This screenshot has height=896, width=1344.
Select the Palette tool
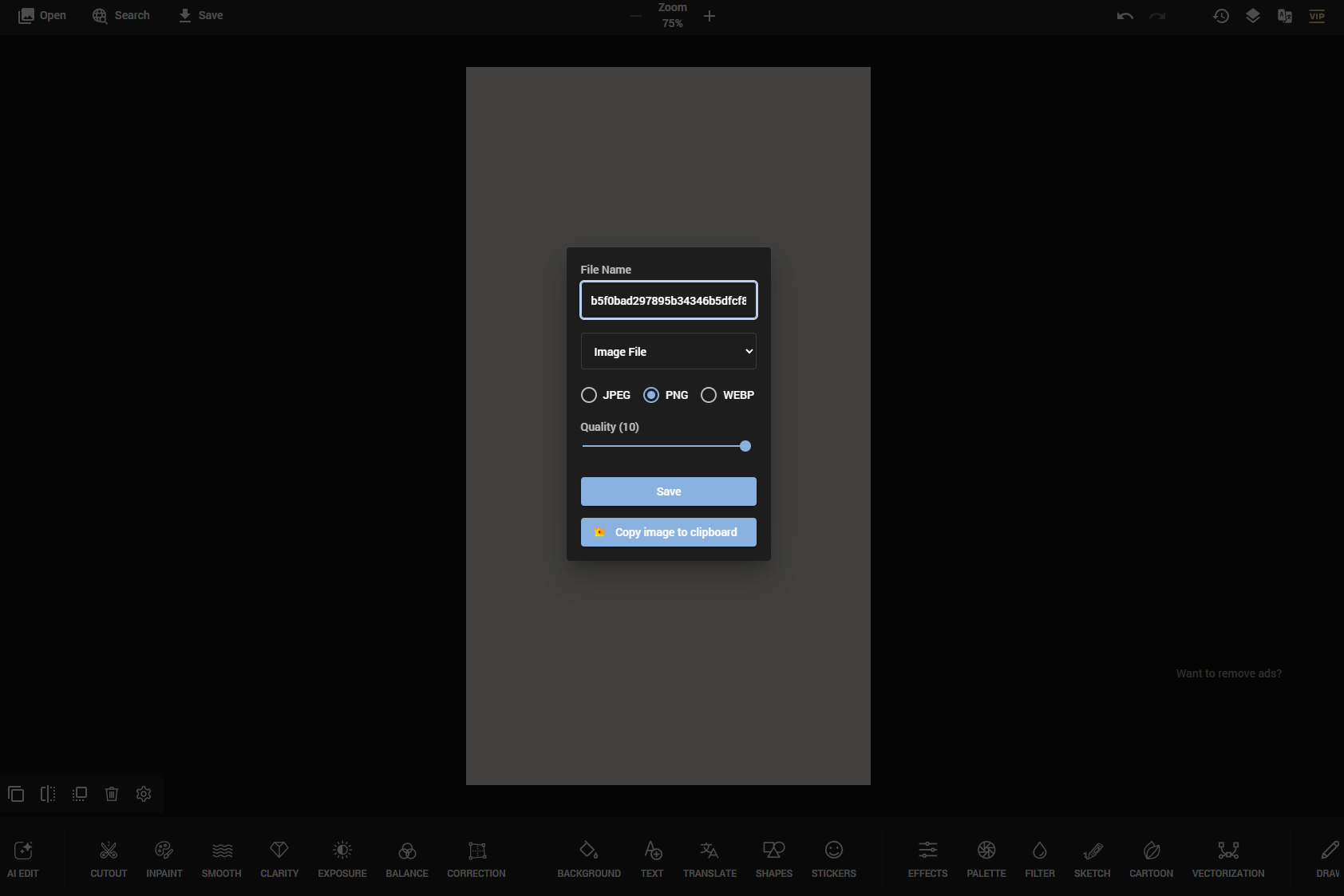click(x=986, y=859)
